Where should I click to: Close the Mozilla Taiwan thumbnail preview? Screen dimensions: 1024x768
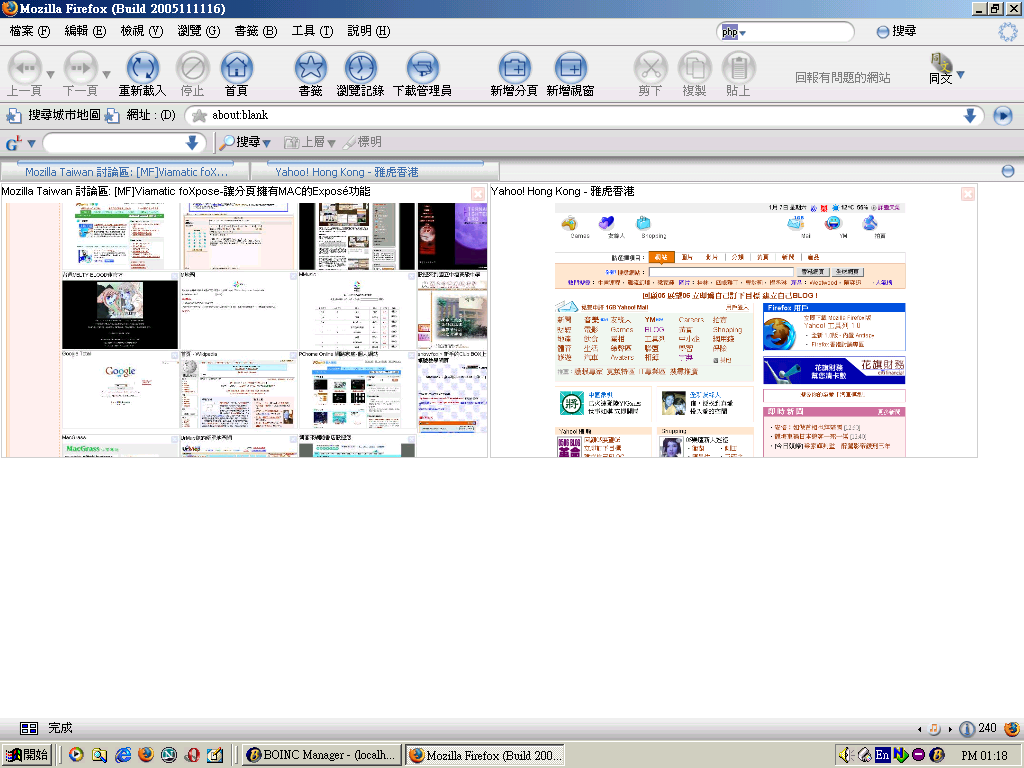click(478, 193)
